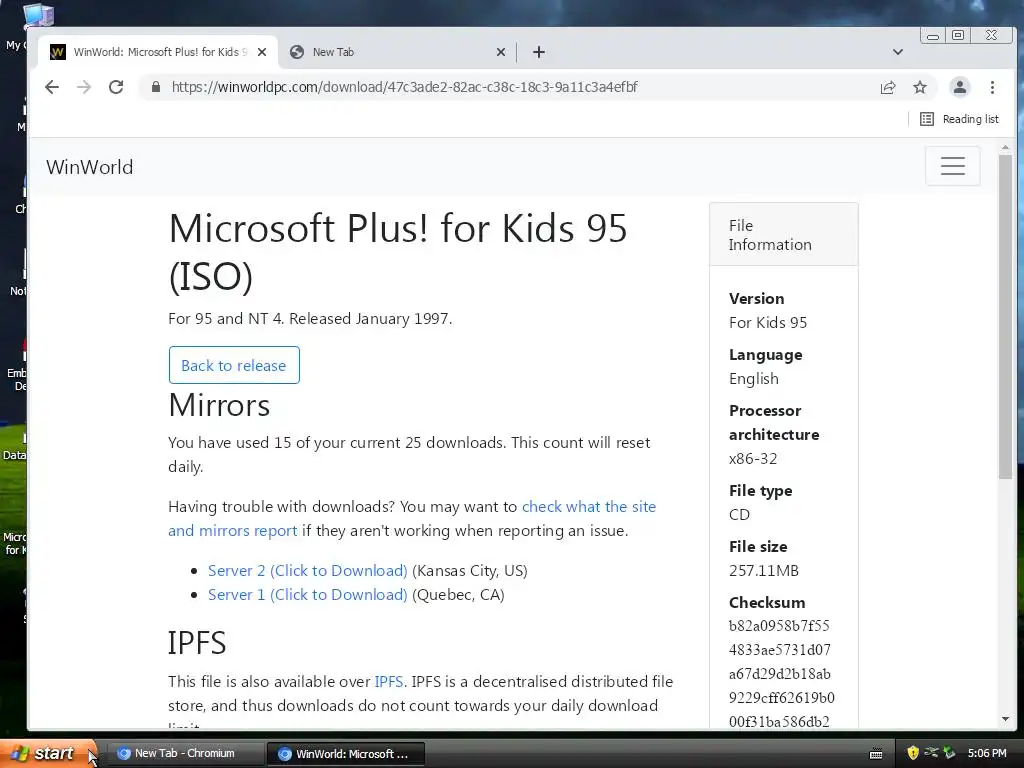
Task: Close the New Tab tab
Action: click(x=501, y=52)
